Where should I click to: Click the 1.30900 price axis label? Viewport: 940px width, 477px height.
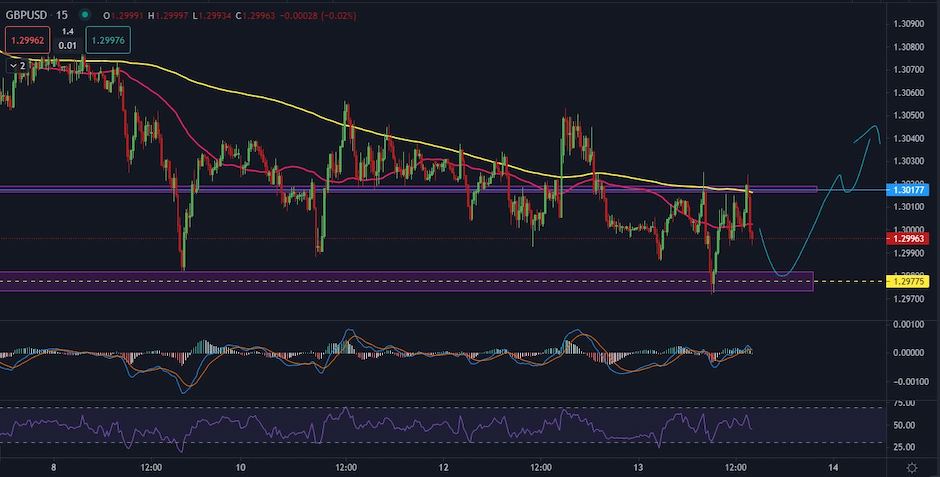[x=907, y=24]
